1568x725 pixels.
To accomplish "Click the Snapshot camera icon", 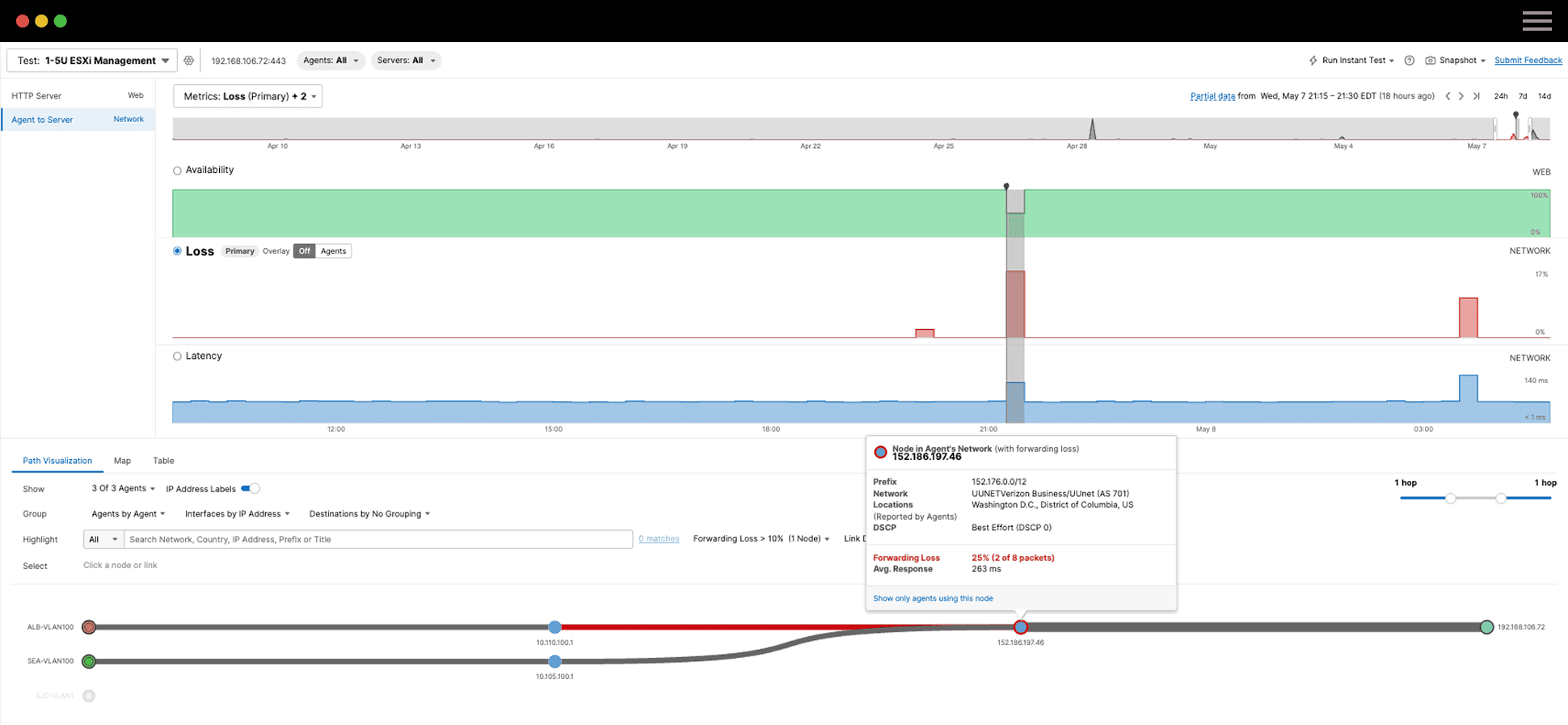I will tap(1430, 61).
